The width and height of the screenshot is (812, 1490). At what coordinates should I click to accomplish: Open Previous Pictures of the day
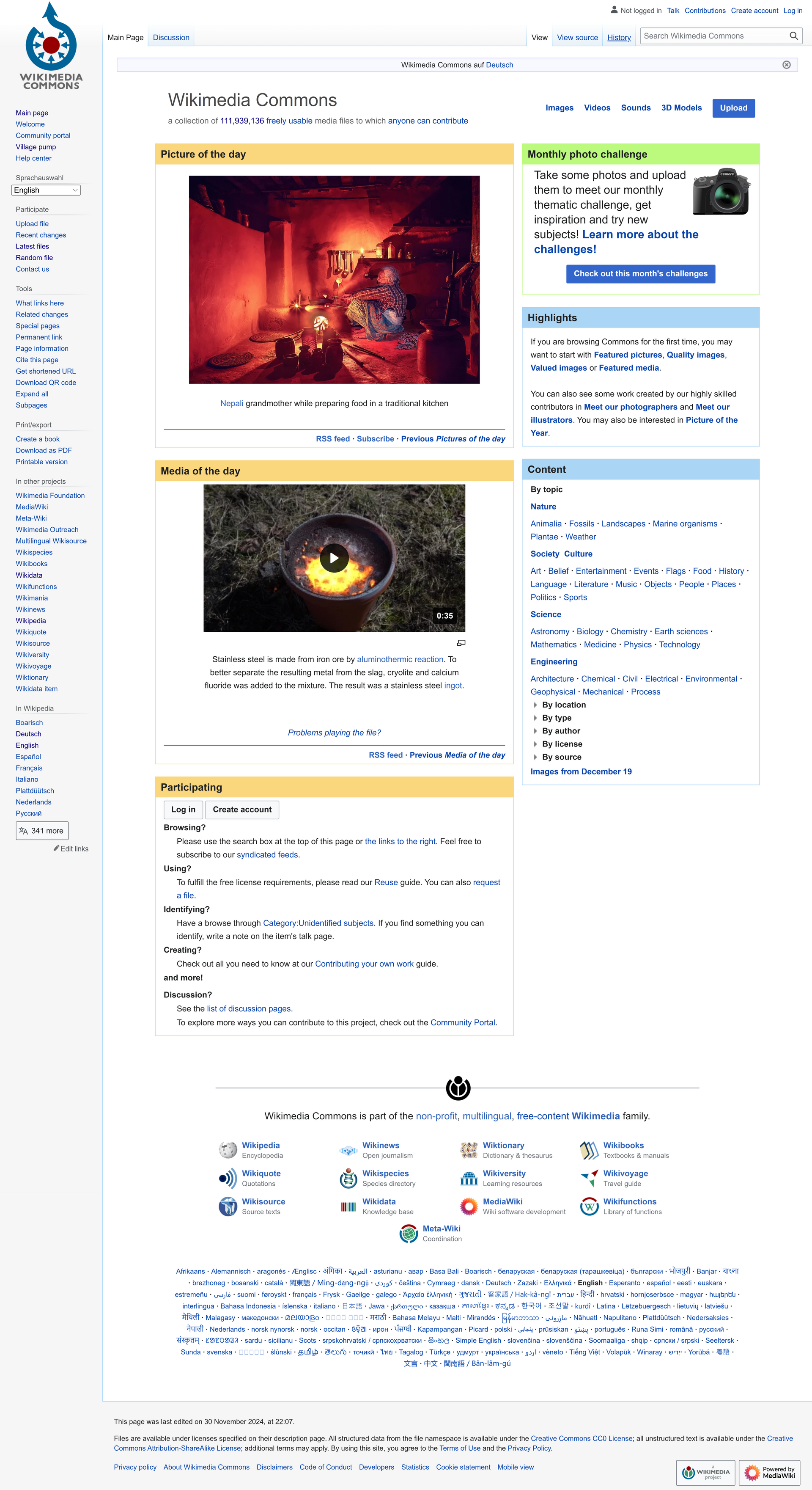click(453, 439)
